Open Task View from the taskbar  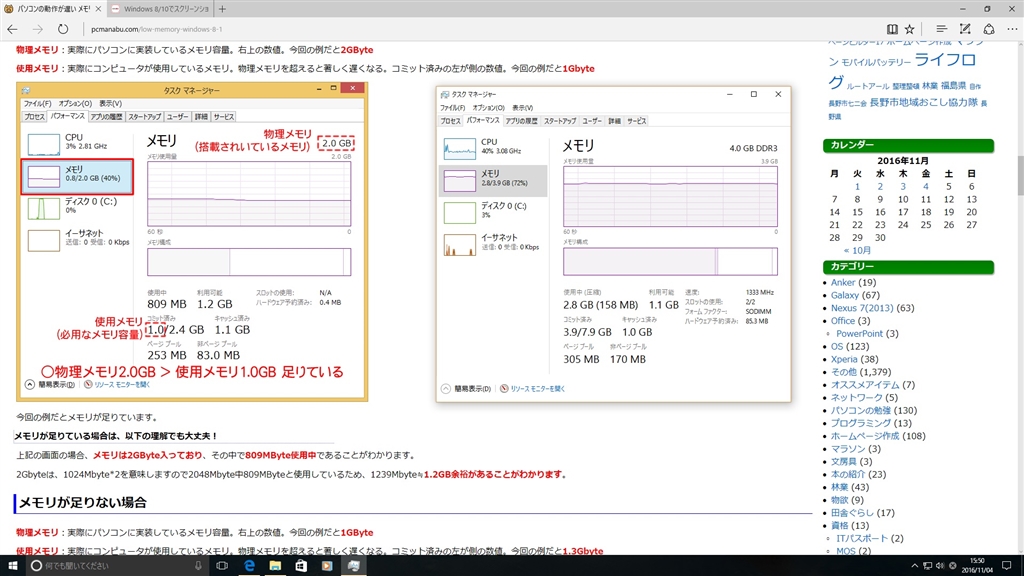(x=222, y=566)
